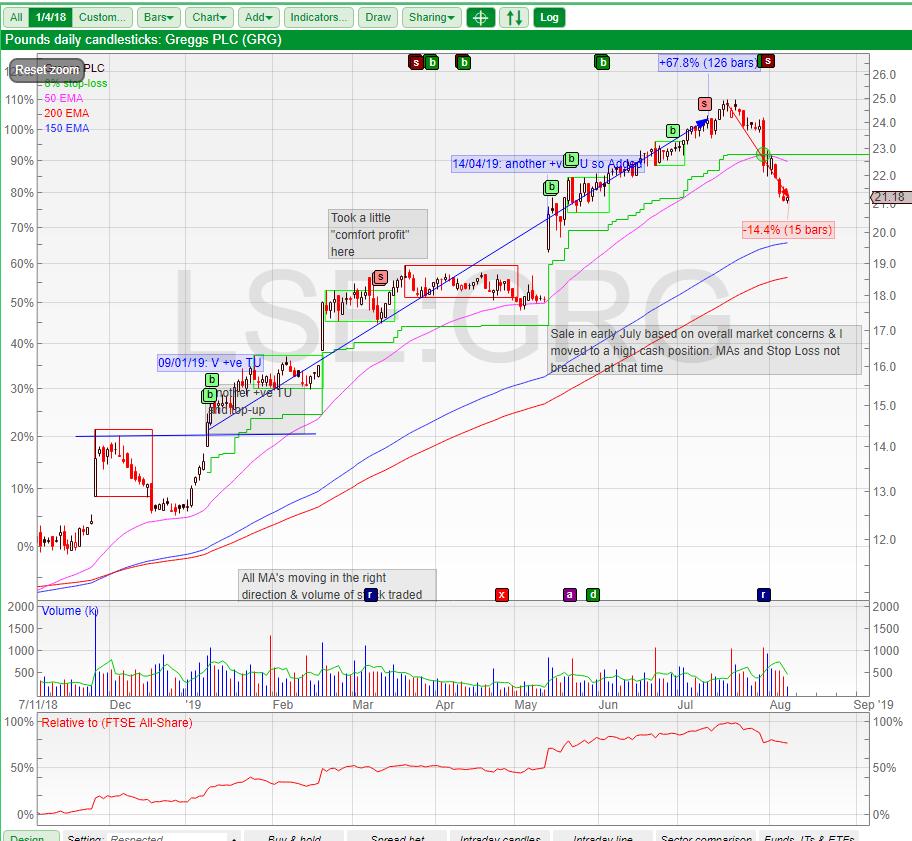Click the pink 's' sell marker near March candles
The width and height of the screenshot is (912, 841).
point(380,277)
